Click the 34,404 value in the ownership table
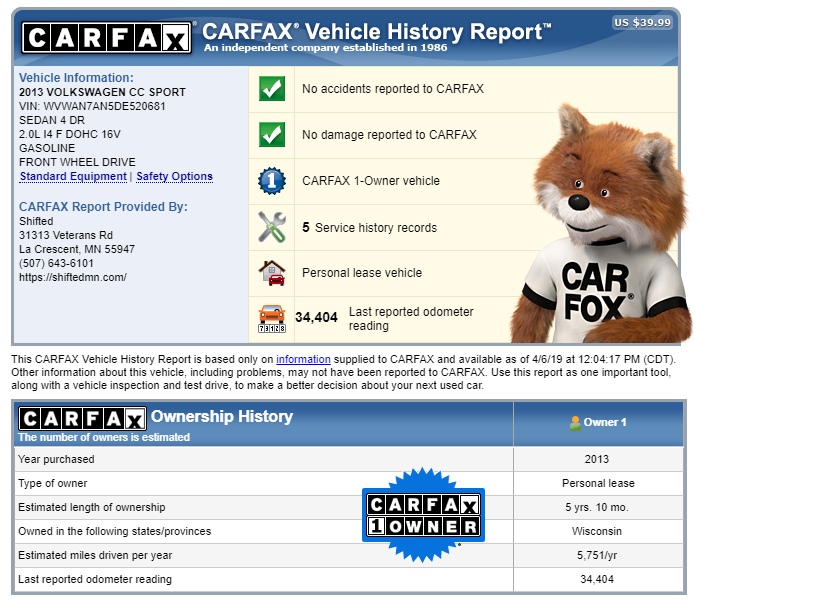 tap(596, 580)
